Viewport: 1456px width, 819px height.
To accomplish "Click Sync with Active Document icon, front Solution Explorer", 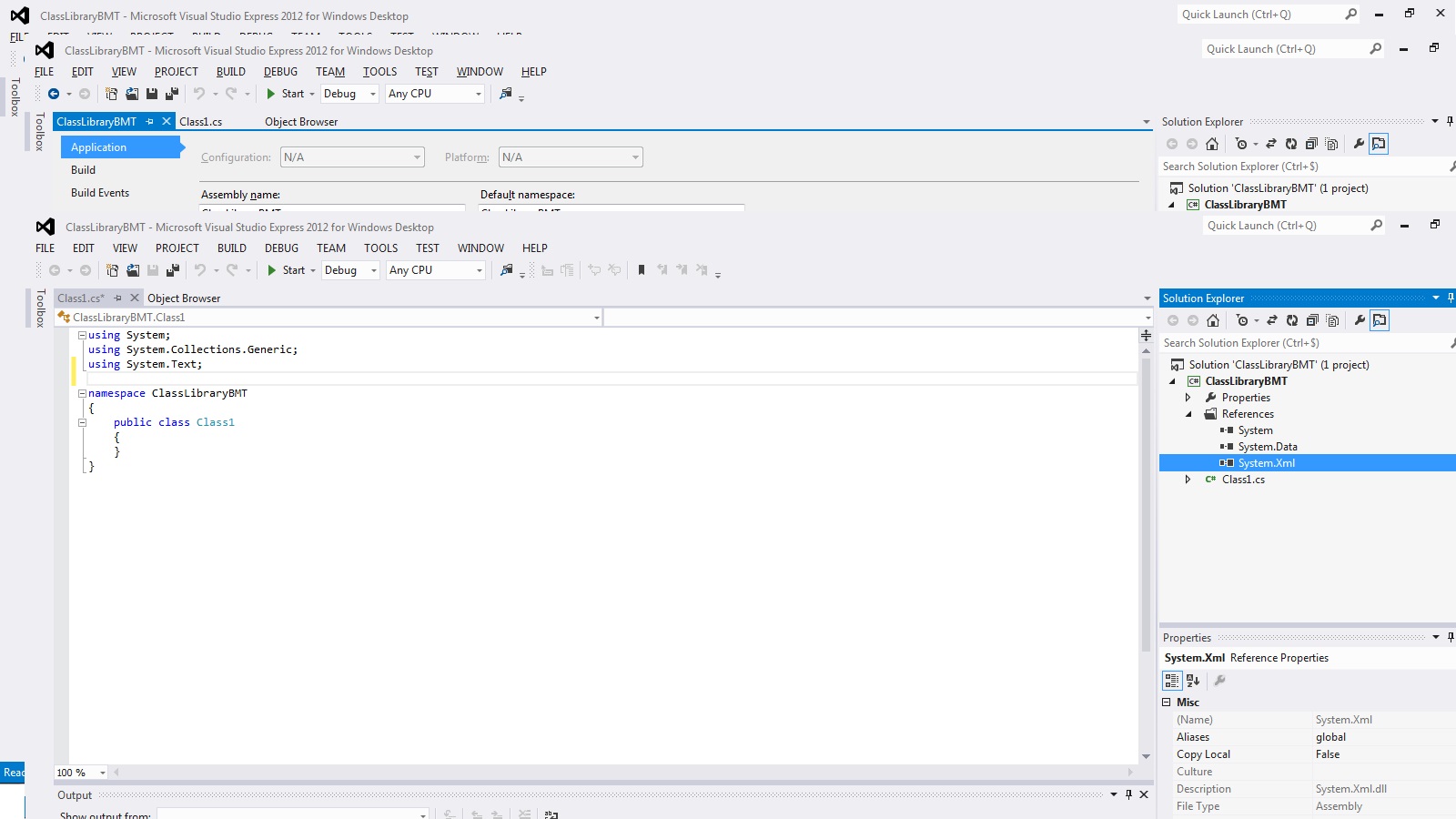I will pos(1272,320).
